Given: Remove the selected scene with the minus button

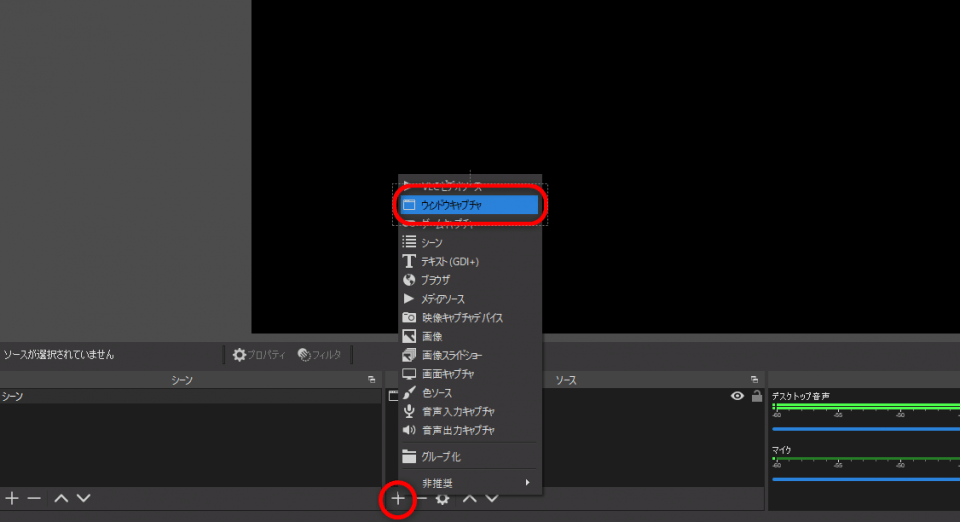Looking at the screenshot, I should pyautogui.click(x=34, y=498).
